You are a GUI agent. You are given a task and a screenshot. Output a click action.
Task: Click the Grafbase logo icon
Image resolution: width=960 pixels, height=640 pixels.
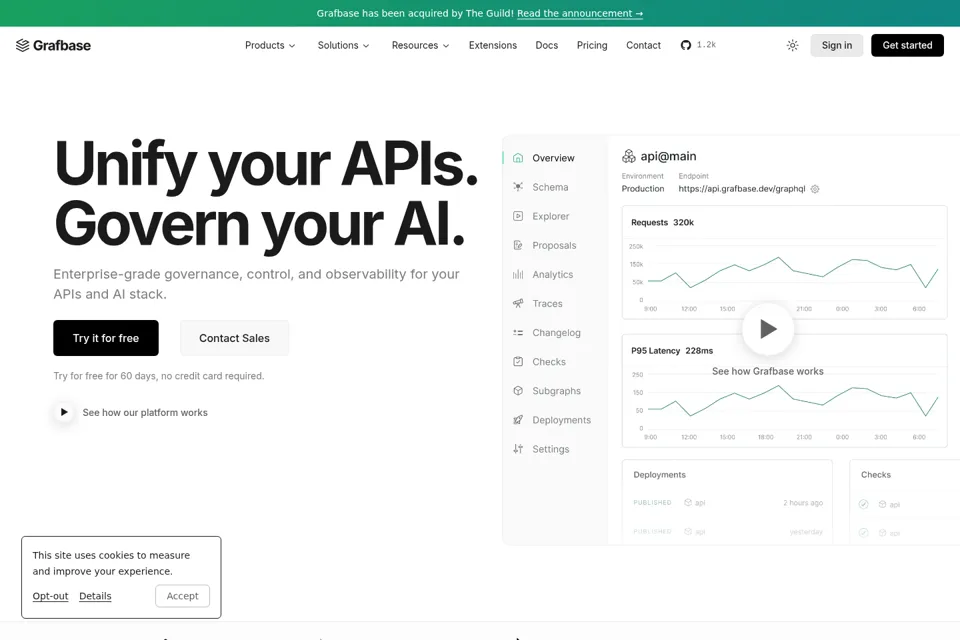coord(23,45)
